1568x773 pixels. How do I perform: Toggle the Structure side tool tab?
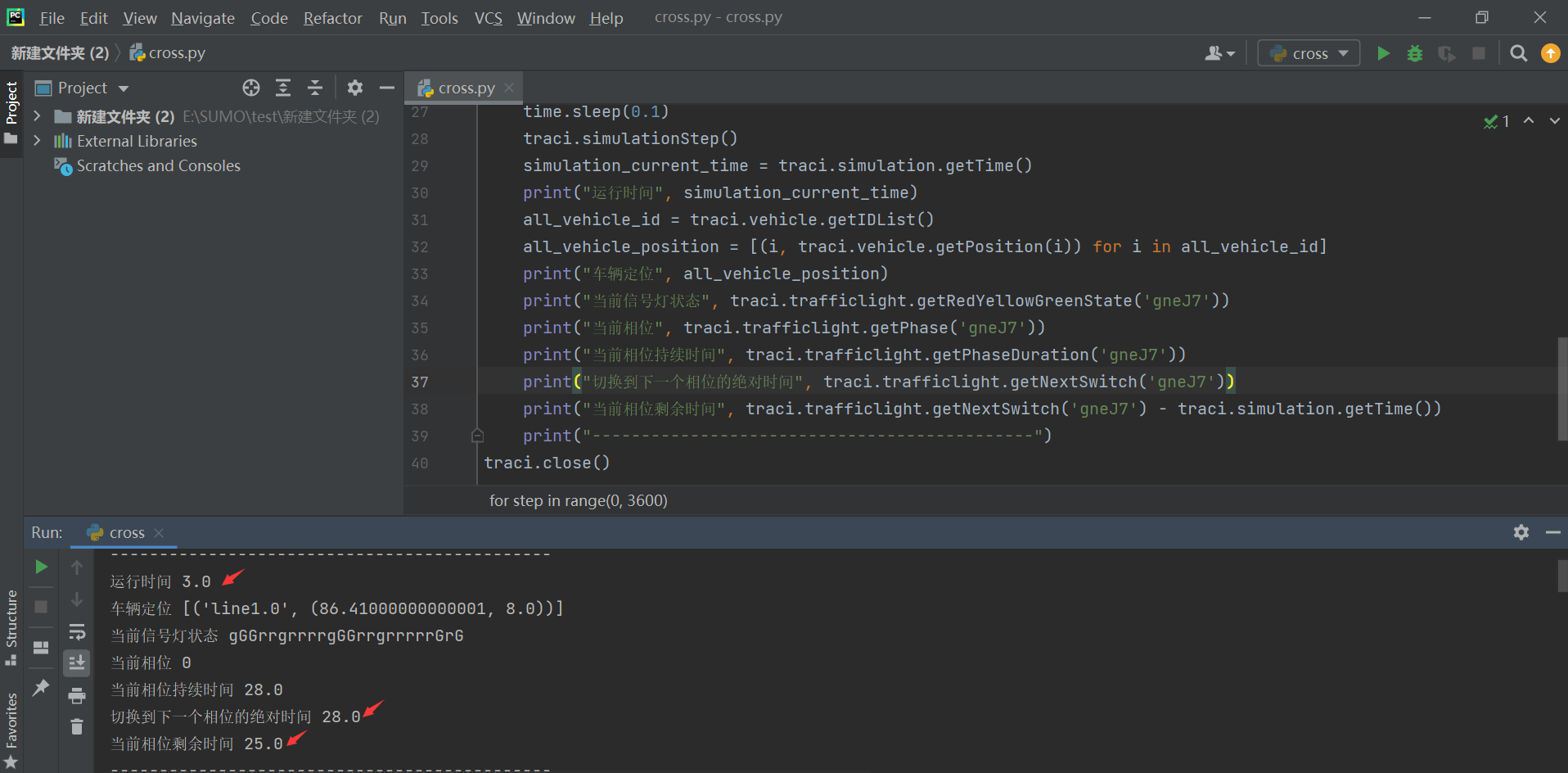11,627
